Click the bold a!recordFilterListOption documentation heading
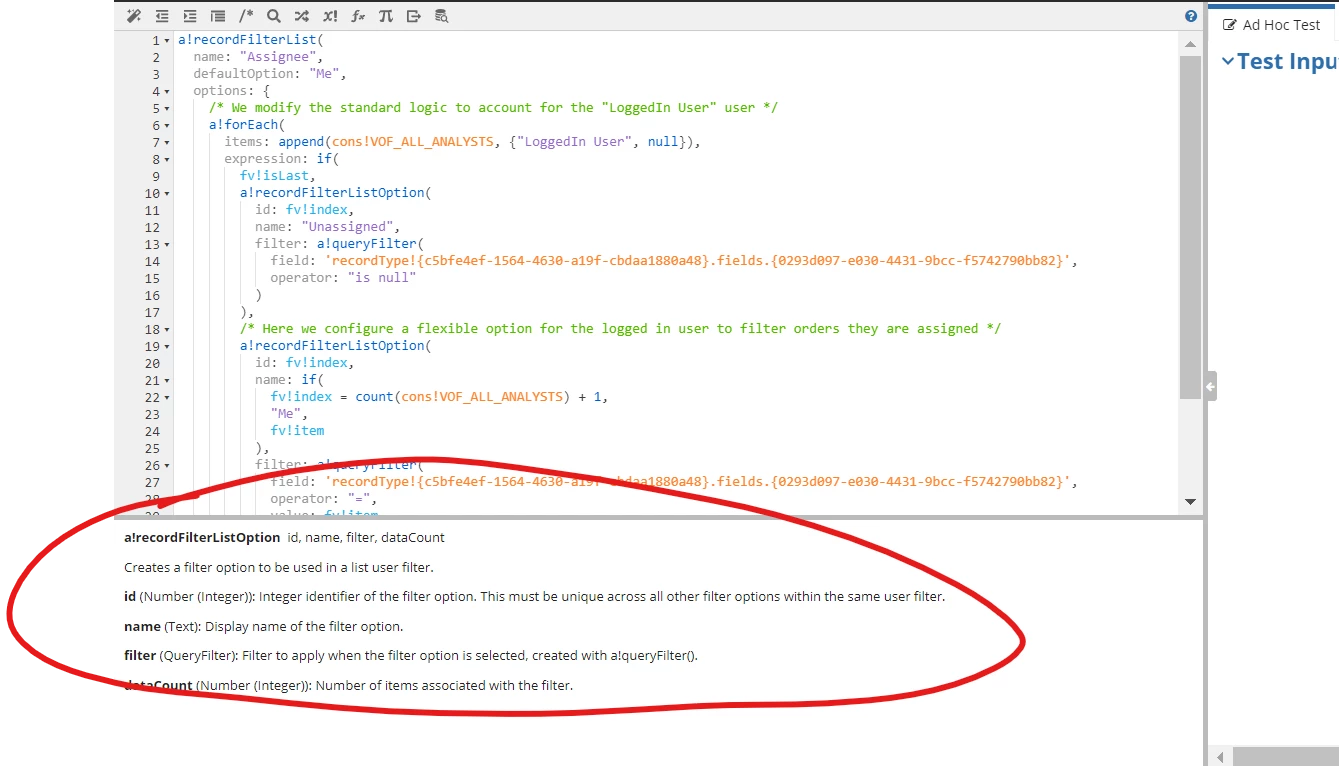The image size is (1339, 766). click(202, 538)
